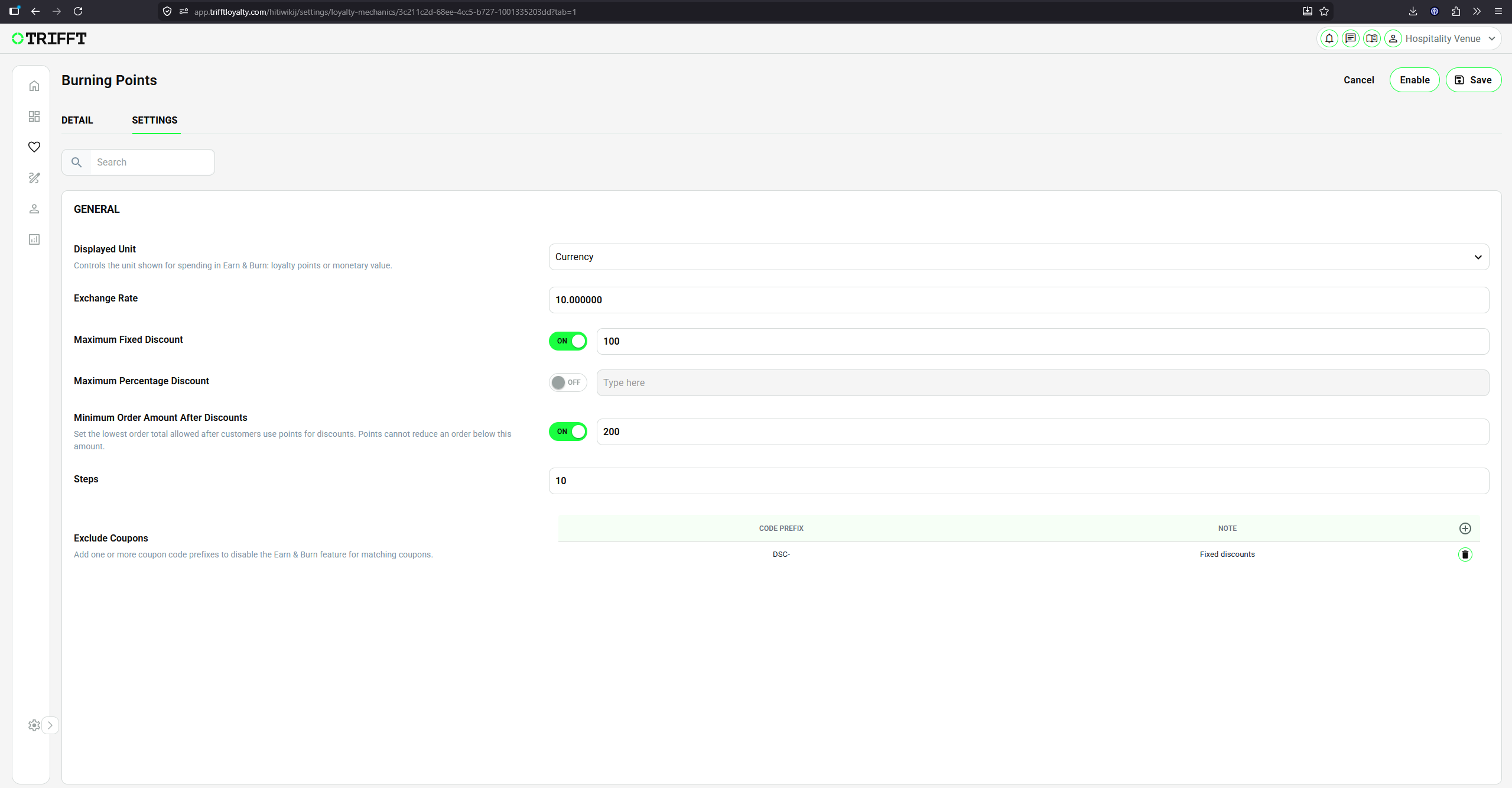
Task: Open the browser downloads icon
Action: pyautogui.click(x=1413, y=11)
